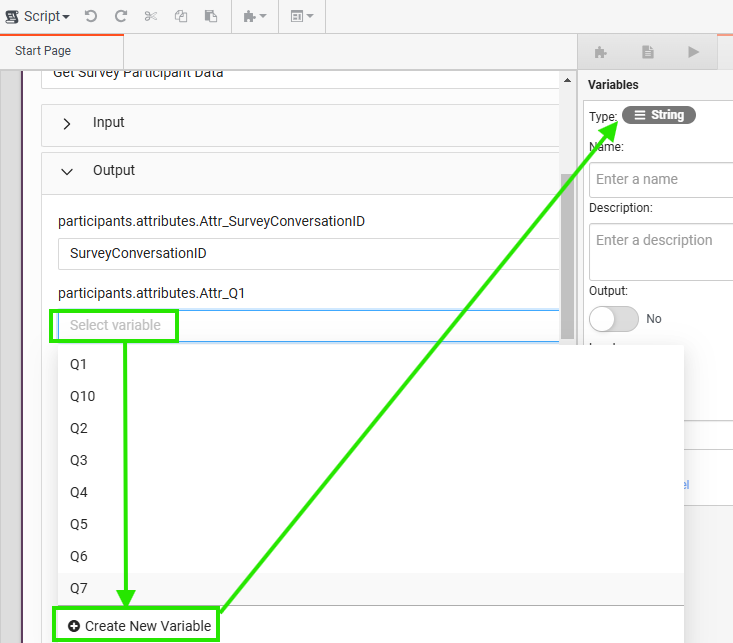Click the Enter a name field
This screenshot has width=733, height=643.
coord(661,180)
